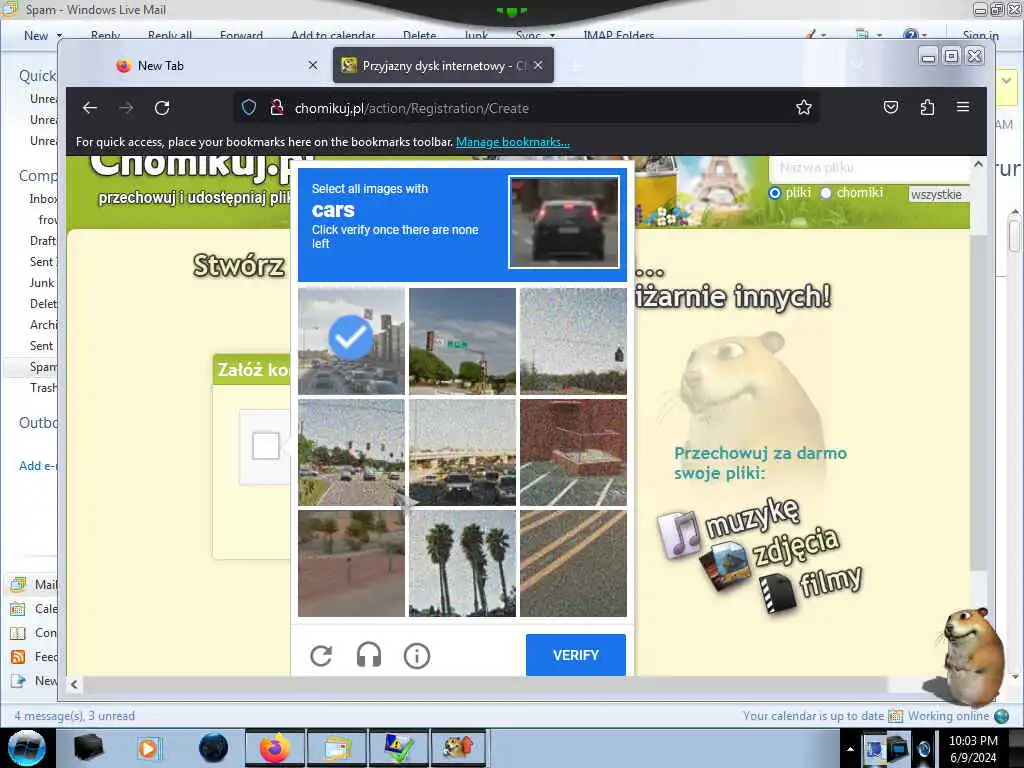Open Newsgroups section in Live Mail sidebar
1024x768 pixels.
coord(34,680)
